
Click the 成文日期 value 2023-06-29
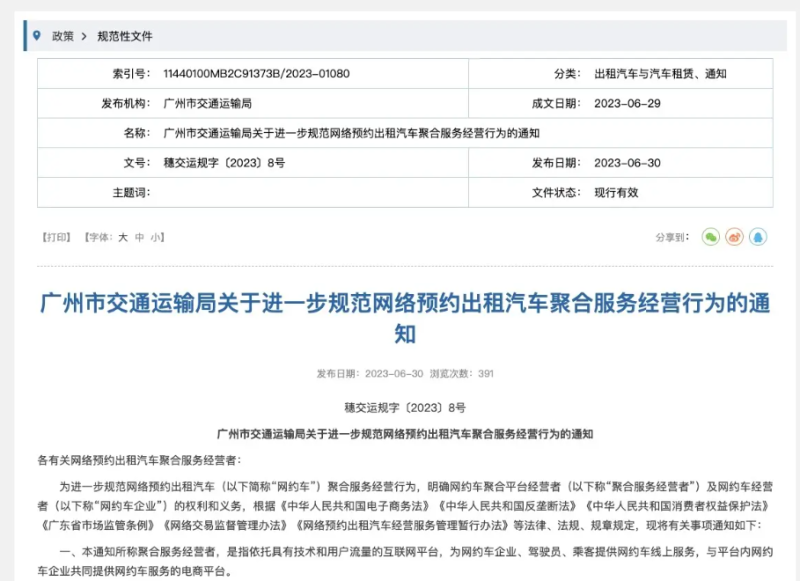pyautogui.click(x=627, y=104)
